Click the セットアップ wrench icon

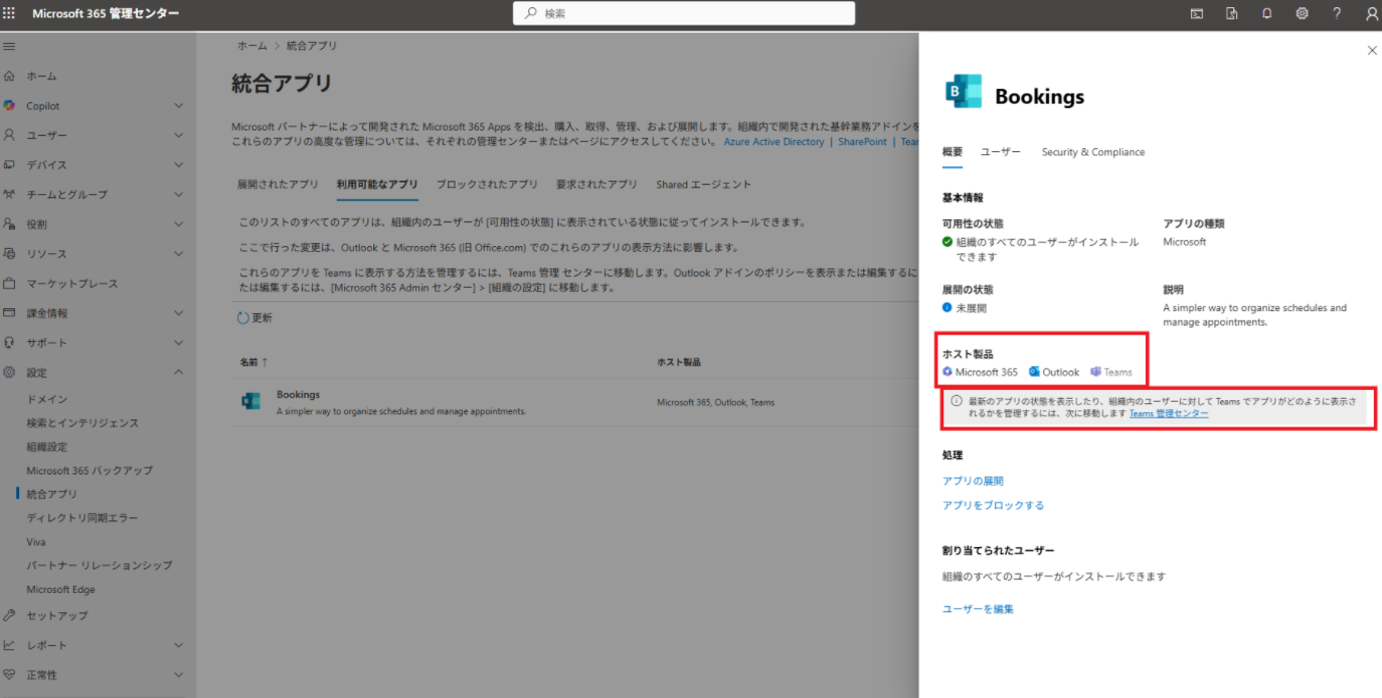[9, 615]
